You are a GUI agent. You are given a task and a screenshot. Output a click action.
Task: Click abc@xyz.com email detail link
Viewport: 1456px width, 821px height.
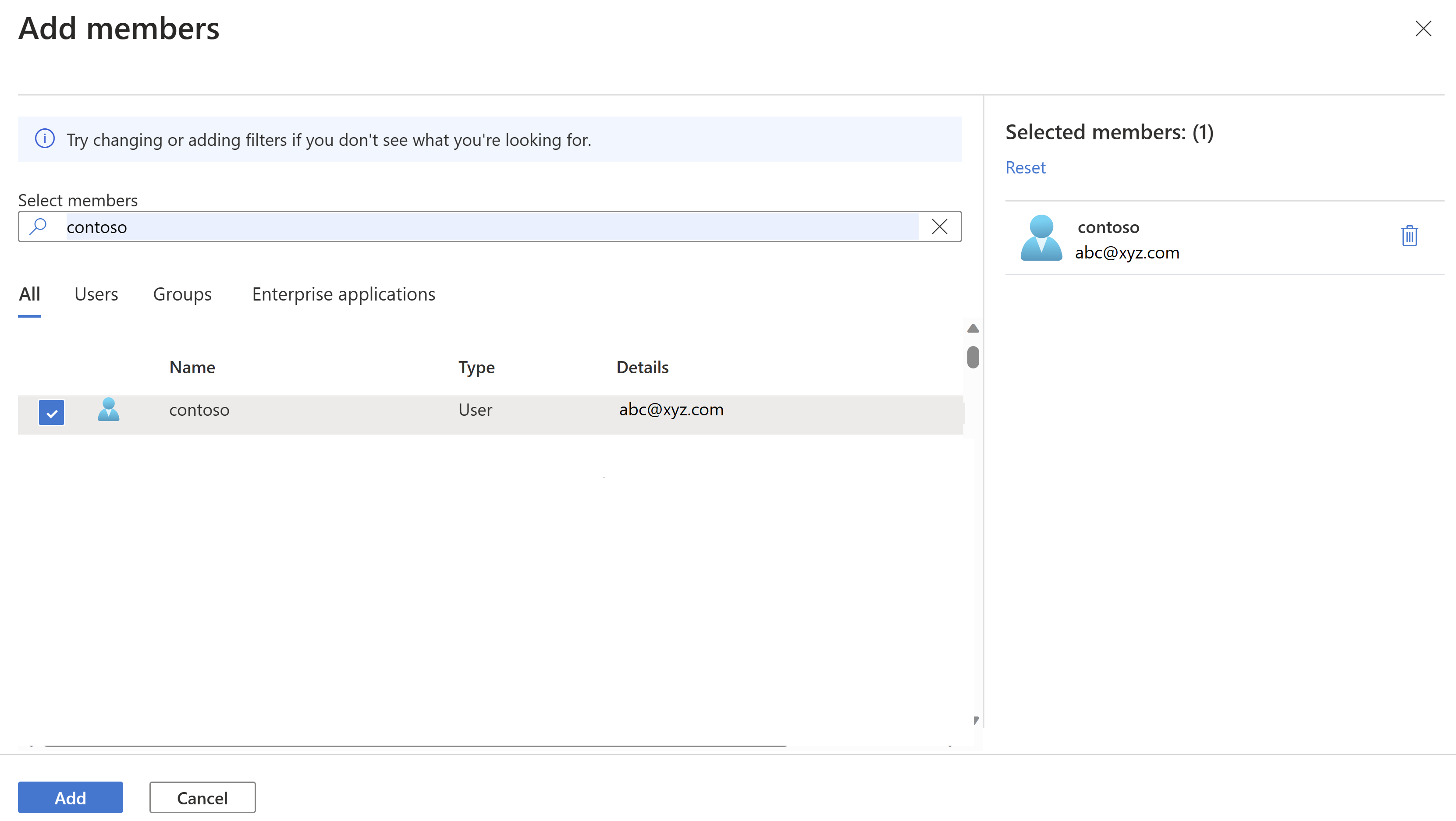670,409
